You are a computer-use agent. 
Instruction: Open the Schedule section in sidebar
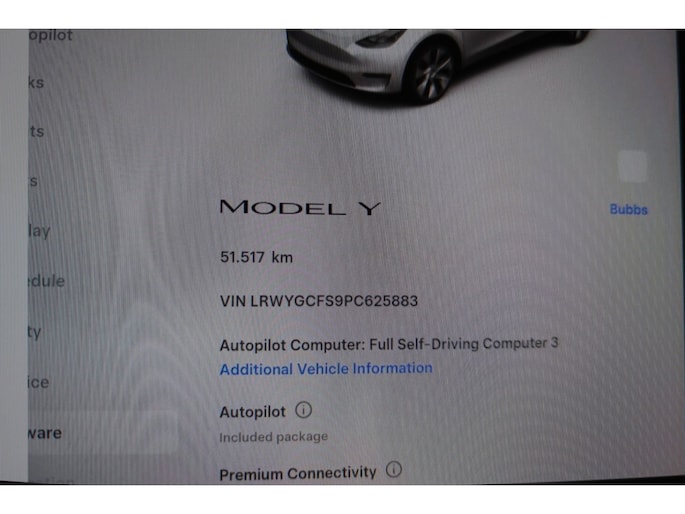tap(47, 281)
